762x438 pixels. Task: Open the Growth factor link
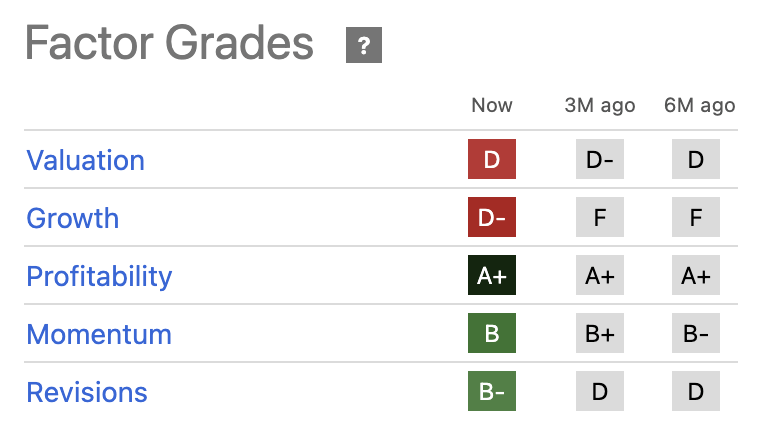coord(73,219)
